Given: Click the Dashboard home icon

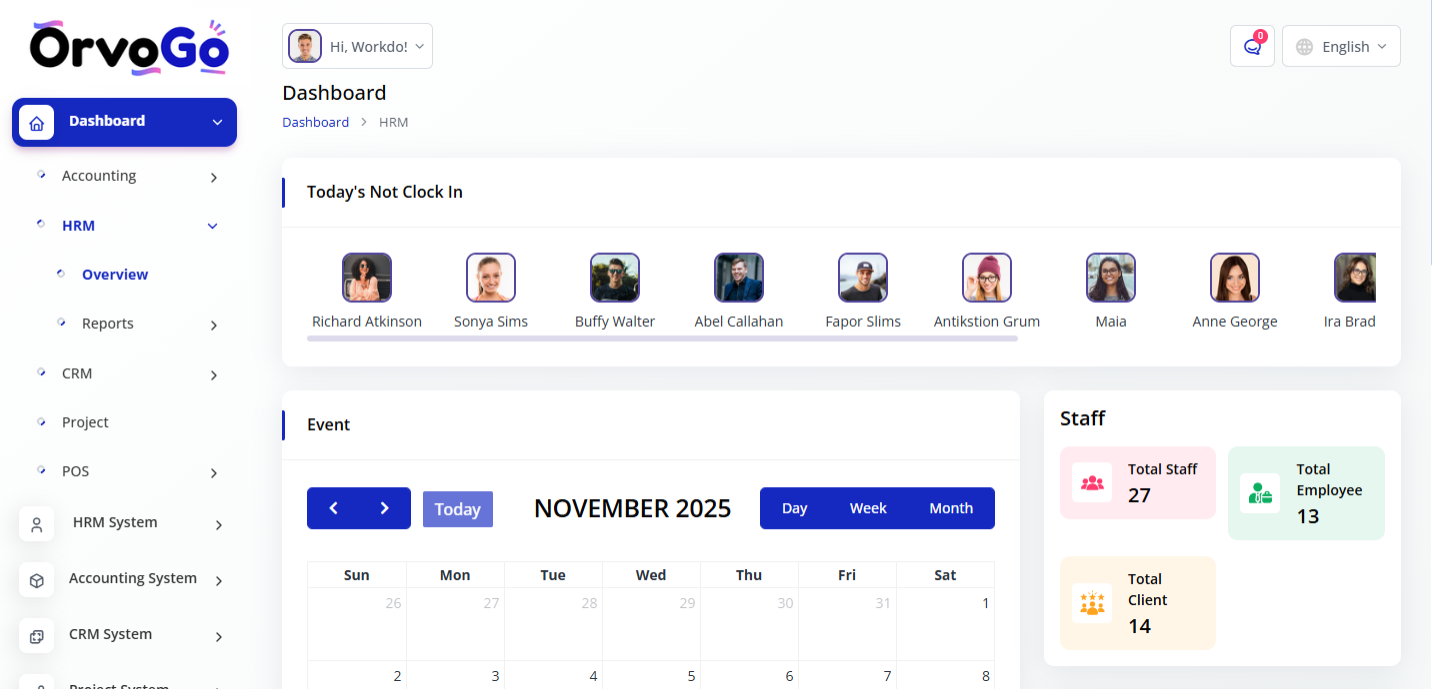Looking at the screenshot, I should pyautogui.click(x=37, y=123).
